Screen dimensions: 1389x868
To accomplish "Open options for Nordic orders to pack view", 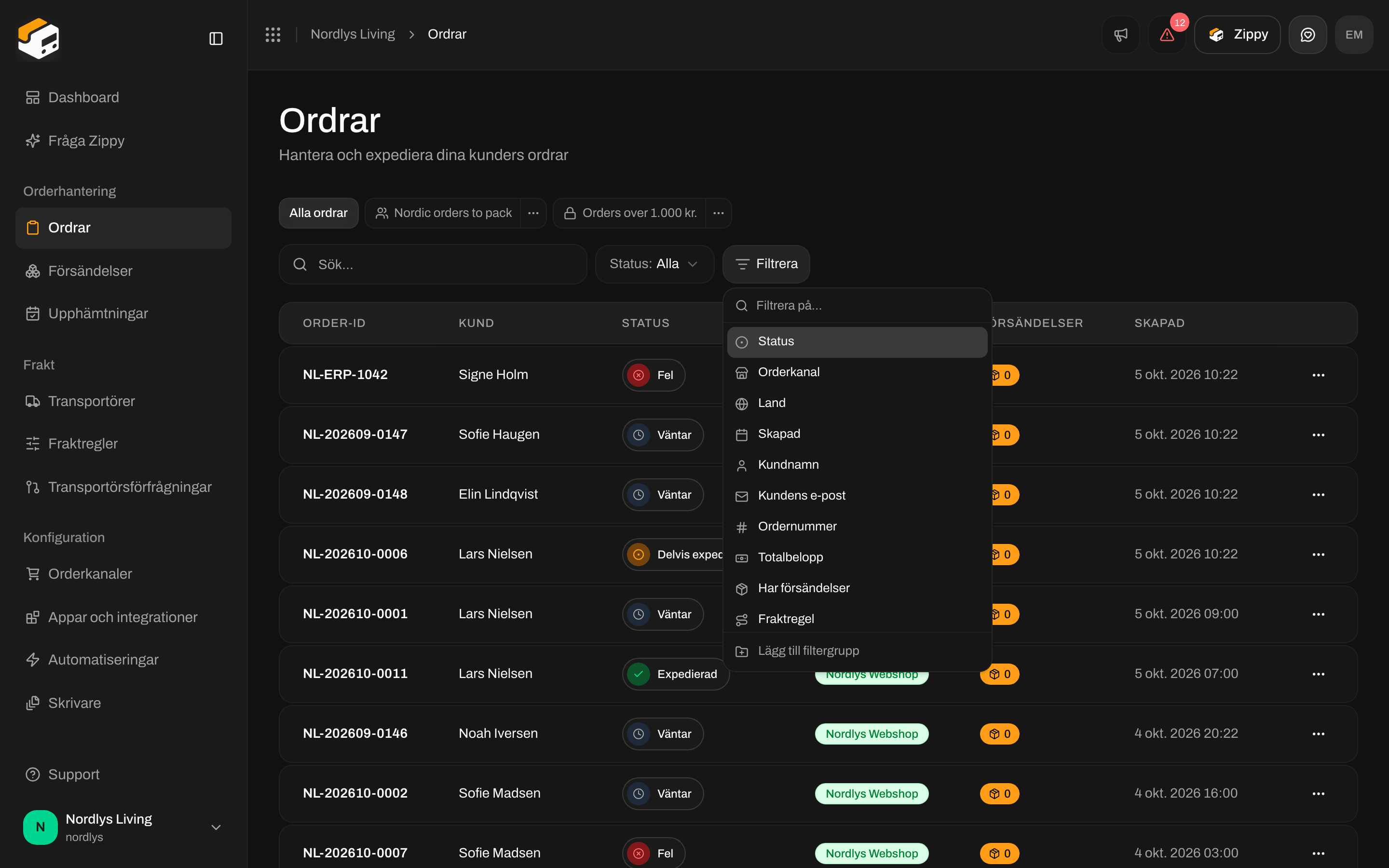I will pyautogui.click(x=533, y=213).
